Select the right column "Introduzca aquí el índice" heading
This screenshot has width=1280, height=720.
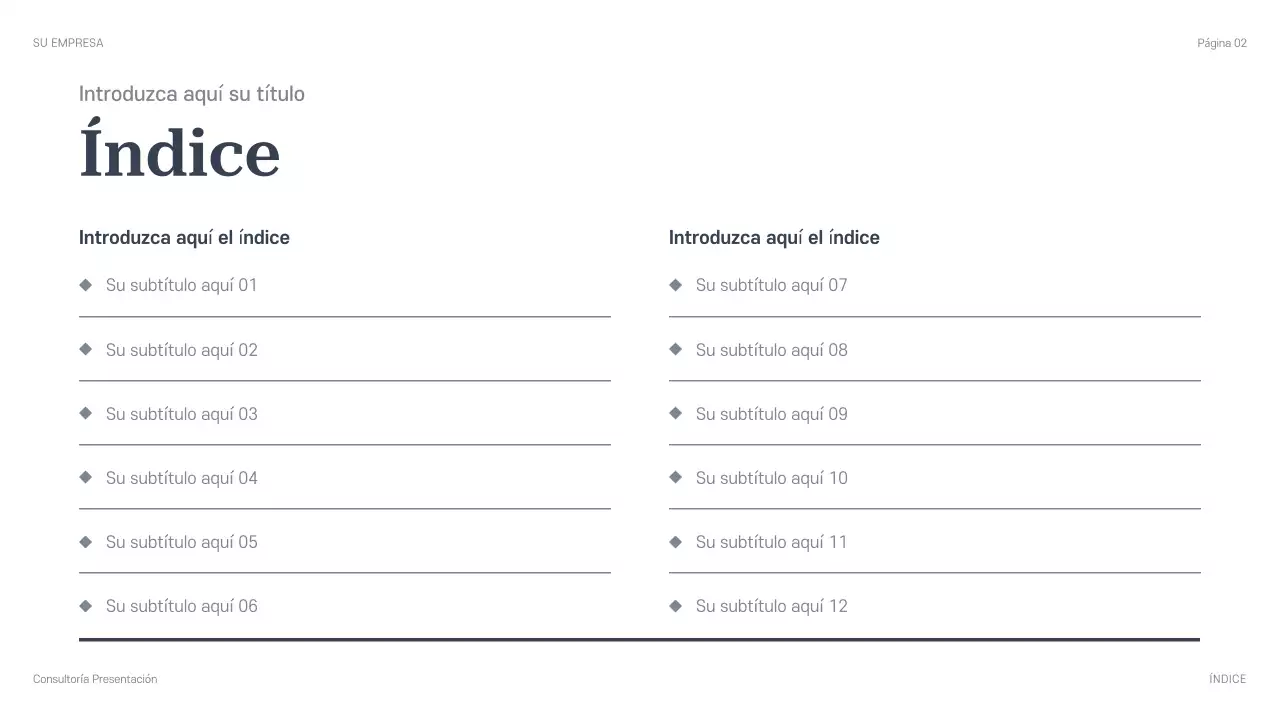point(774,238)
